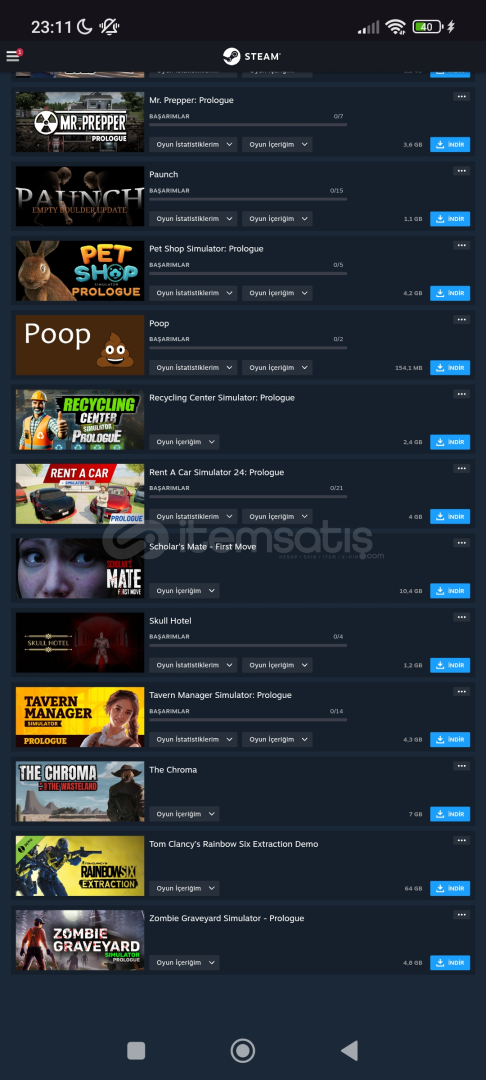Expand Oyun İçeriğim dropdown for Scholar's Mate
This screenshot has width=486, height=1080.
tap(184, 591)
